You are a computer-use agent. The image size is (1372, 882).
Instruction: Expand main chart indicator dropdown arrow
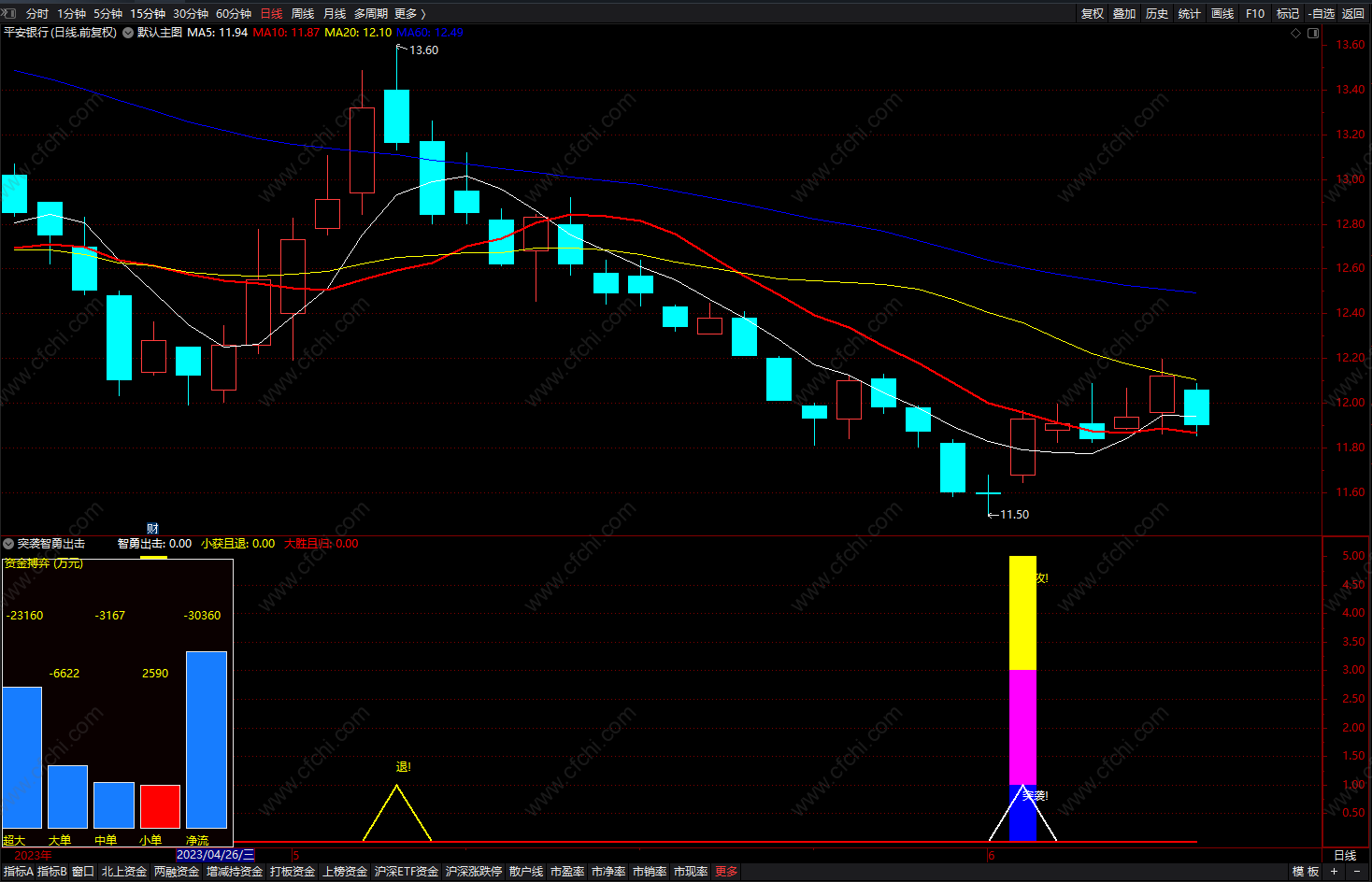pos(128,33)
